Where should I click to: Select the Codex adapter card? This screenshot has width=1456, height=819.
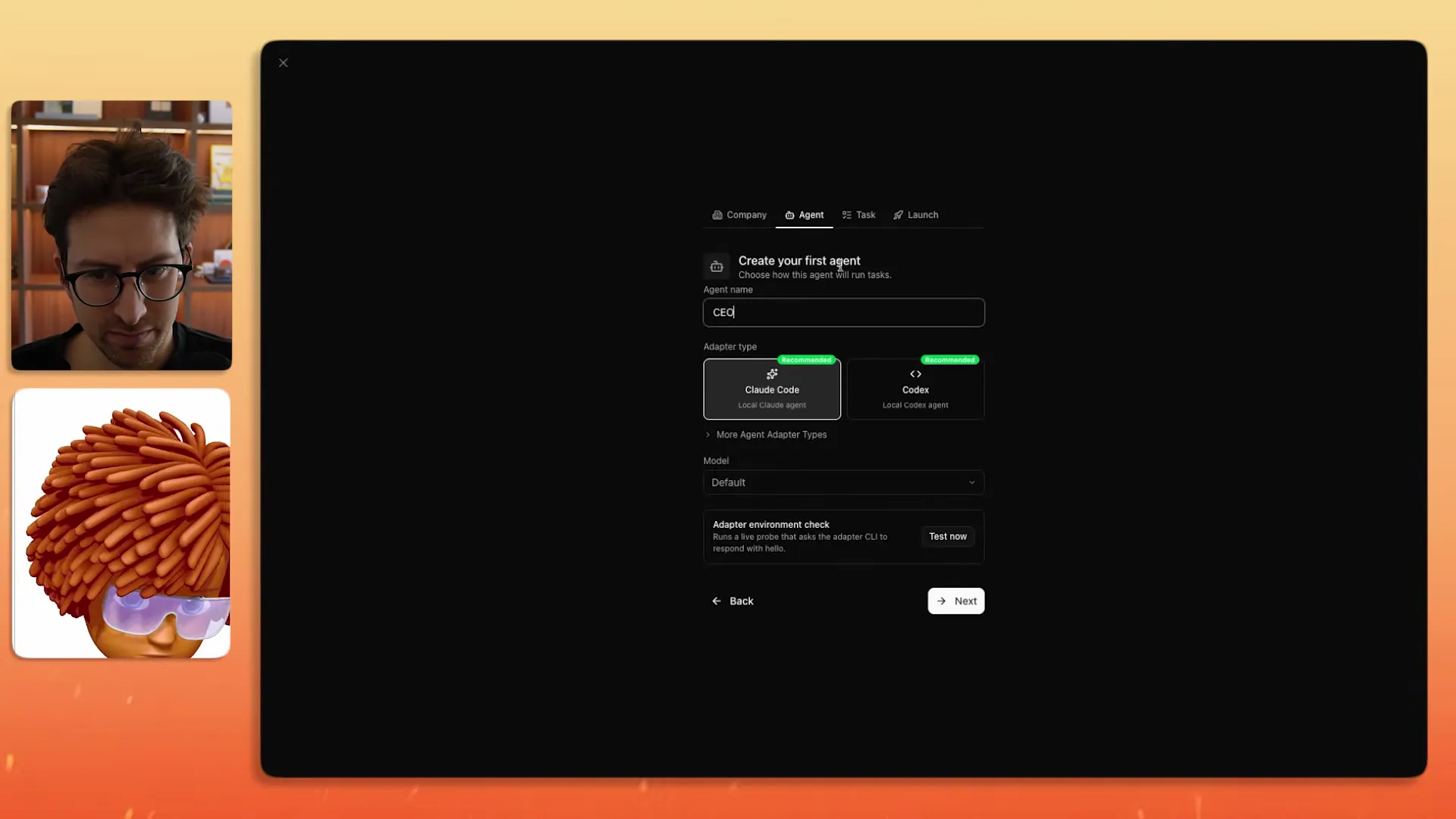point(915,390)
